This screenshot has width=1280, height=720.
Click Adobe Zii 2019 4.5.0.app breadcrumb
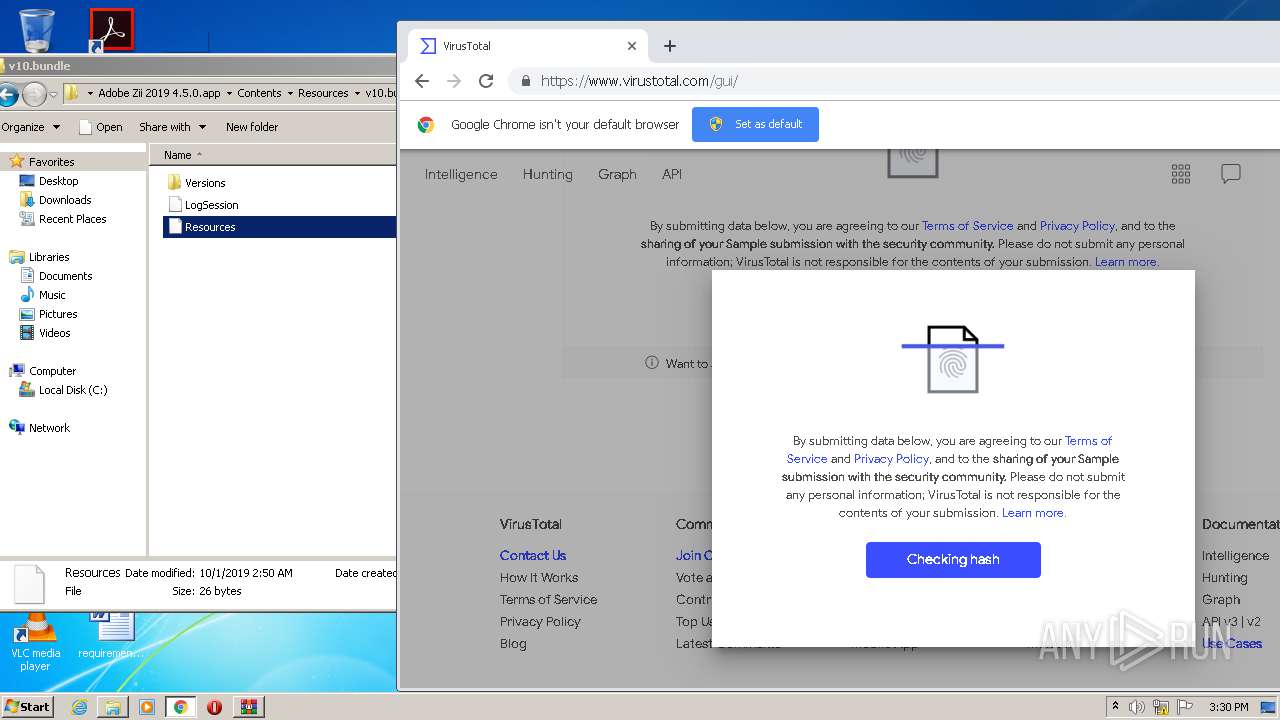click(x=159, y=93)
